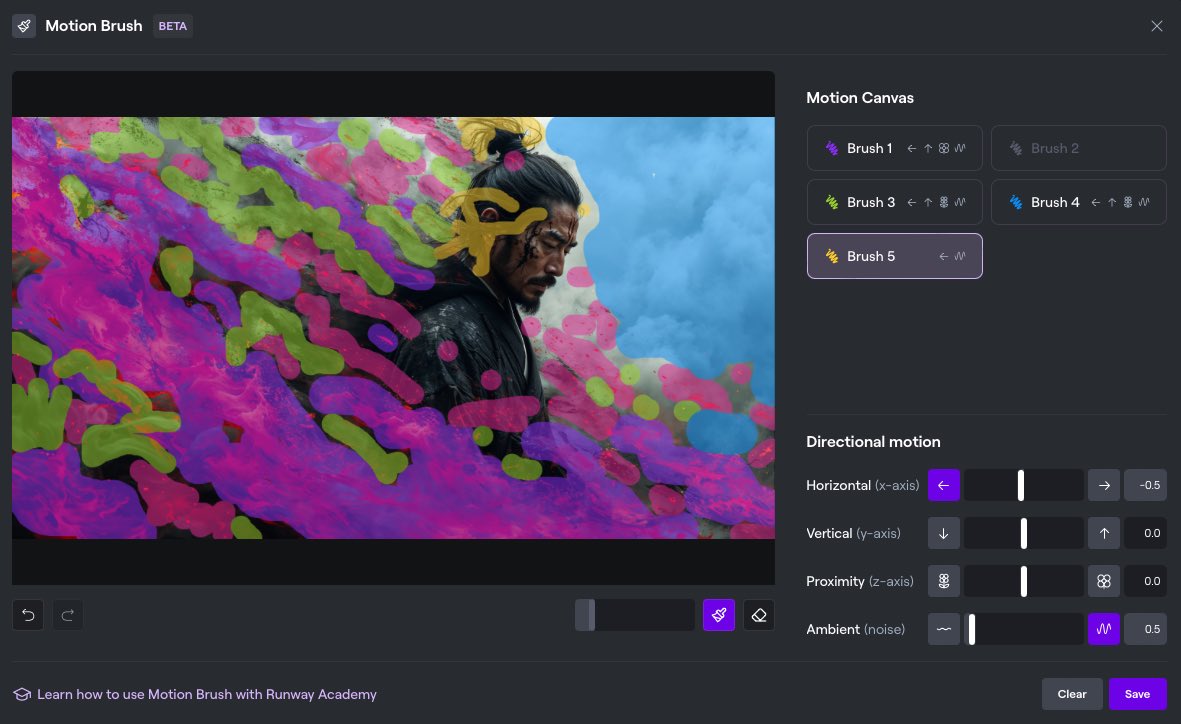
Task: Select Brush 1 in Motion Canvas
Action: [894, 148]
